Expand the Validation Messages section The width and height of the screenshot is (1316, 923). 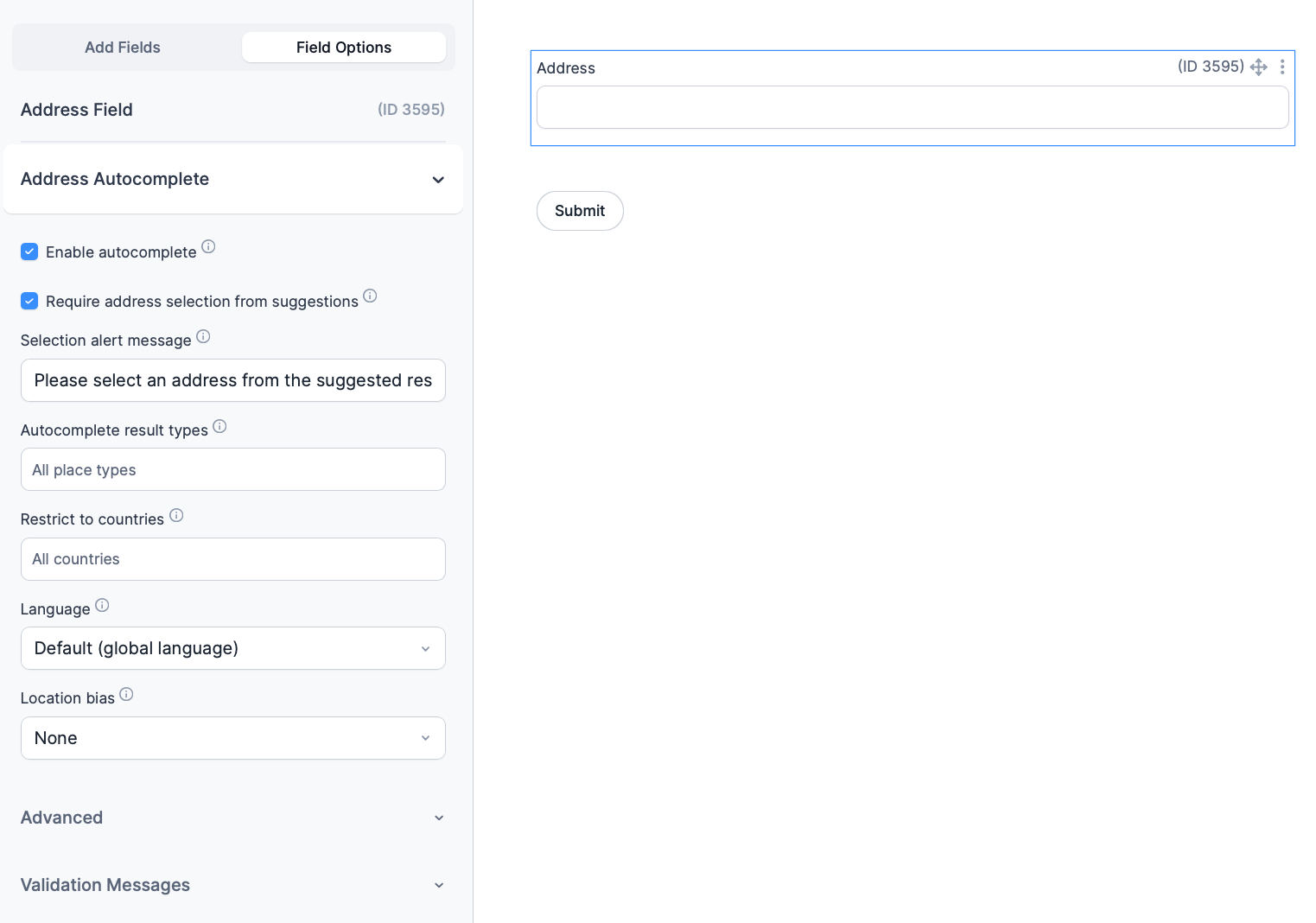233,885
